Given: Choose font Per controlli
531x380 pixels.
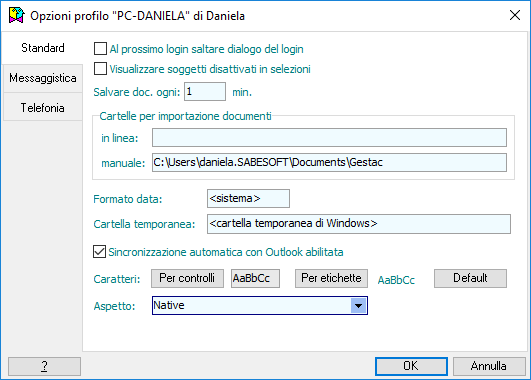Looking at the screenshot, I should [x=187, y=278].
